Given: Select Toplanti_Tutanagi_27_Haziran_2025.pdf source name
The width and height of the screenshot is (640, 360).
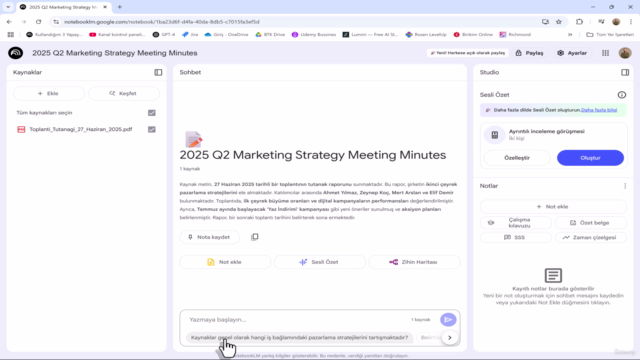Looking at the screenshot, I should pos(81,129).
